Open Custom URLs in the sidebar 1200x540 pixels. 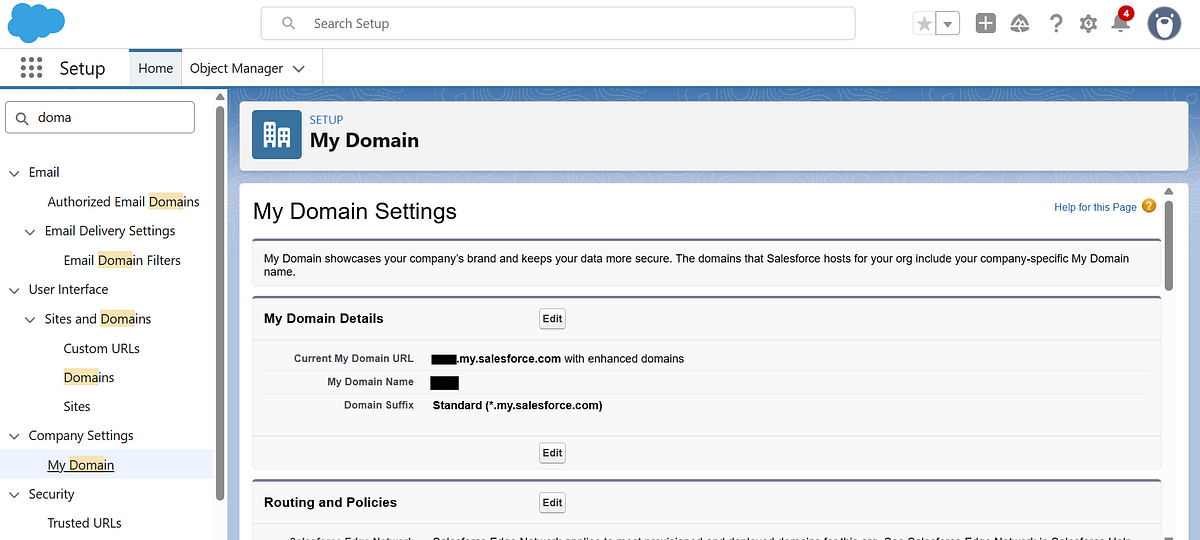101,348
